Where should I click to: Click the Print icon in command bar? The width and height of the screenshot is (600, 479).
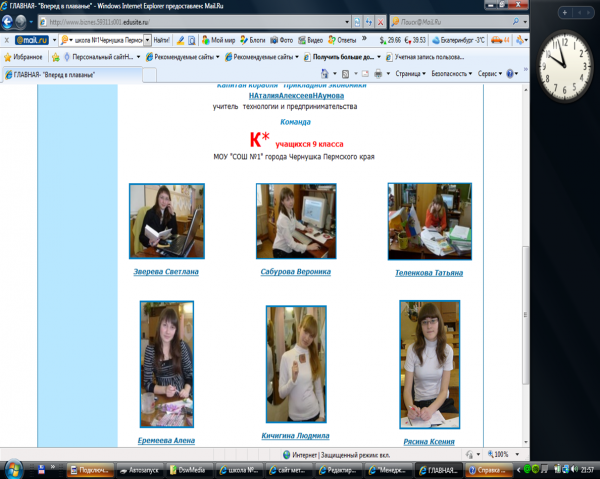(378, 73)
